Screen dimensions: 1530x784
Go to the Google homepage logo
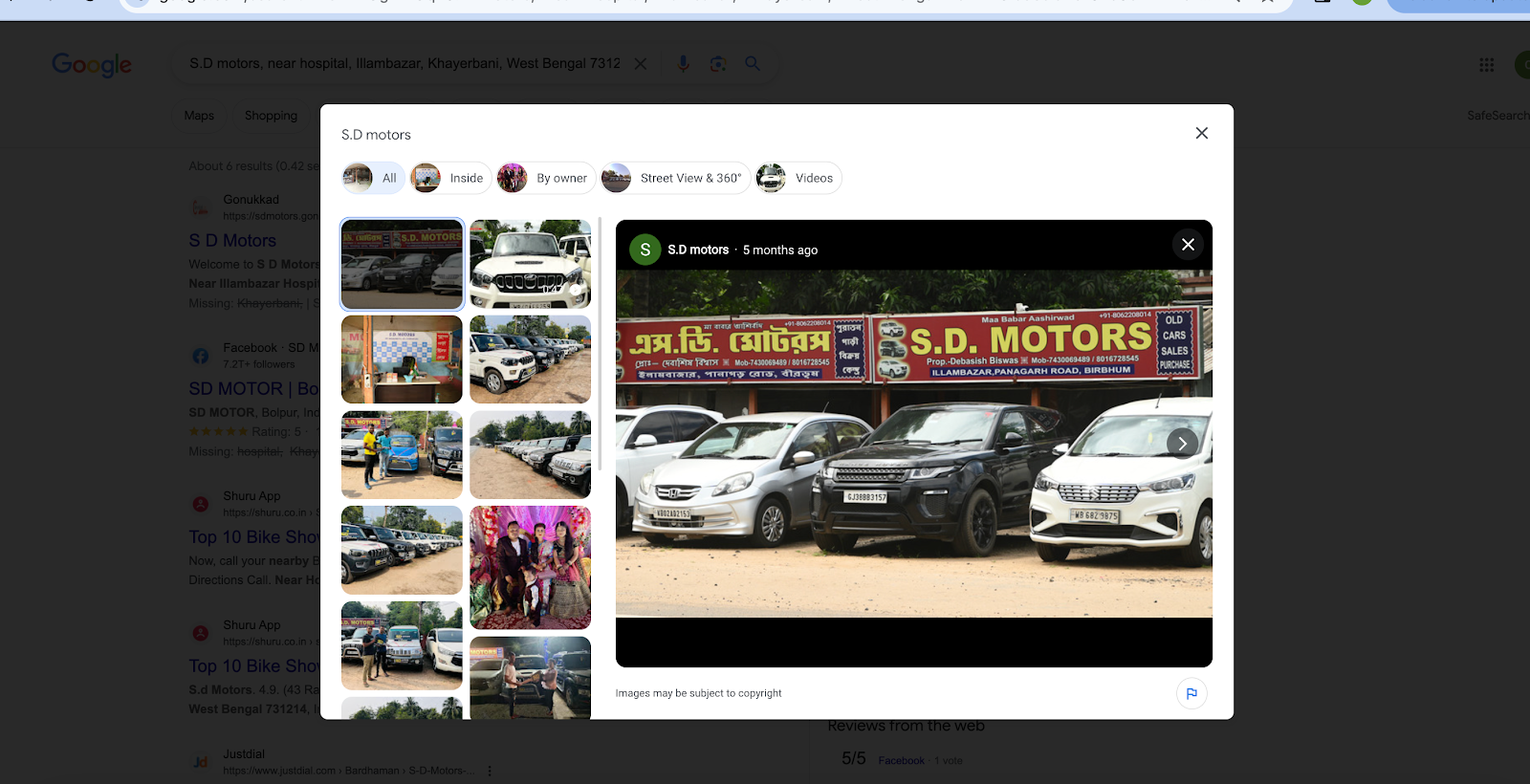[x=92, y=64]
